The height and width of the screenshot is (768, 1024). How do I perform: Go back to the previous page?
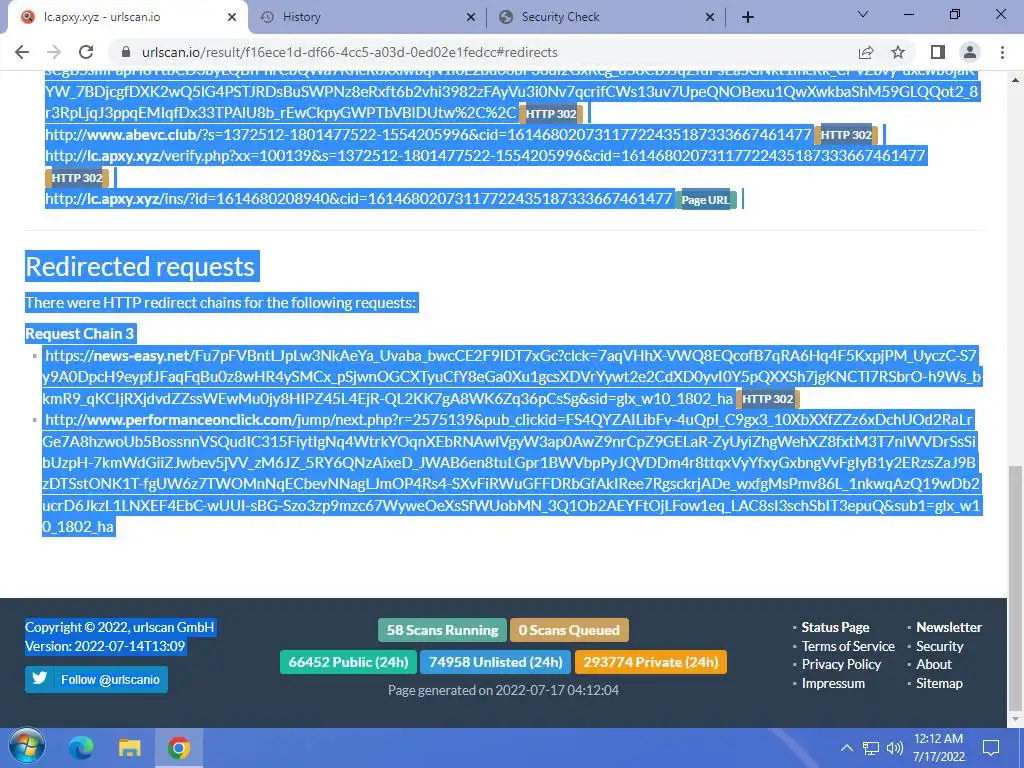[22, 52]
